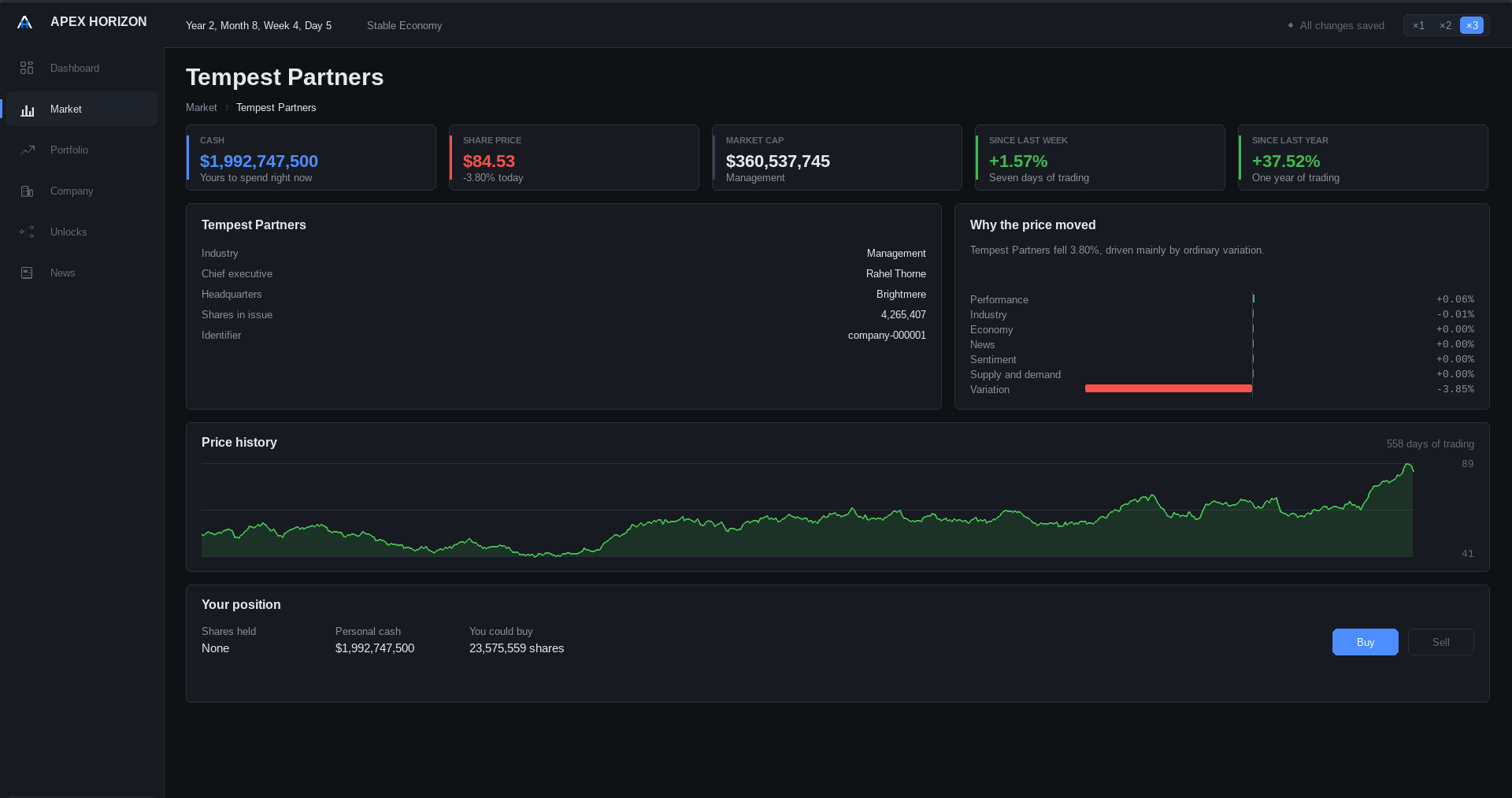
Task: Click the Apex Horizon logo icon
Action: tap(24, 22)
